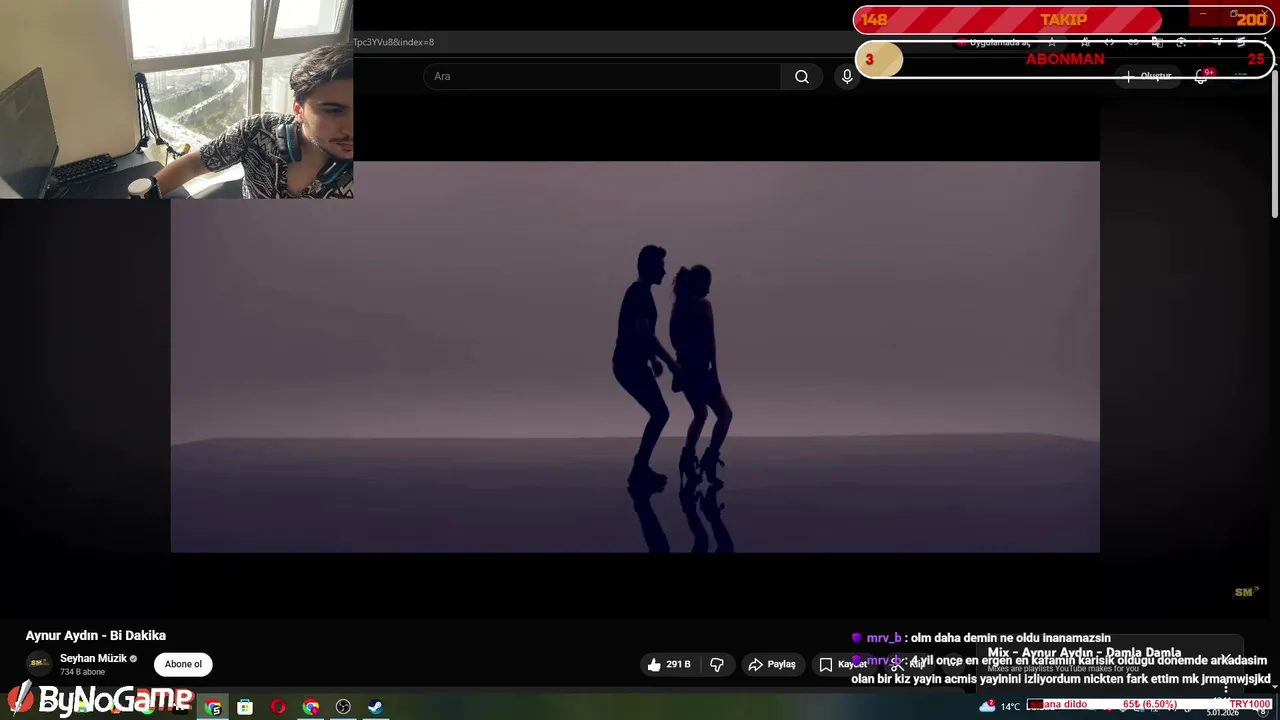Bookmark page with address bar star
This screenshot has width=1280, height=720.
click(1051, 43)
